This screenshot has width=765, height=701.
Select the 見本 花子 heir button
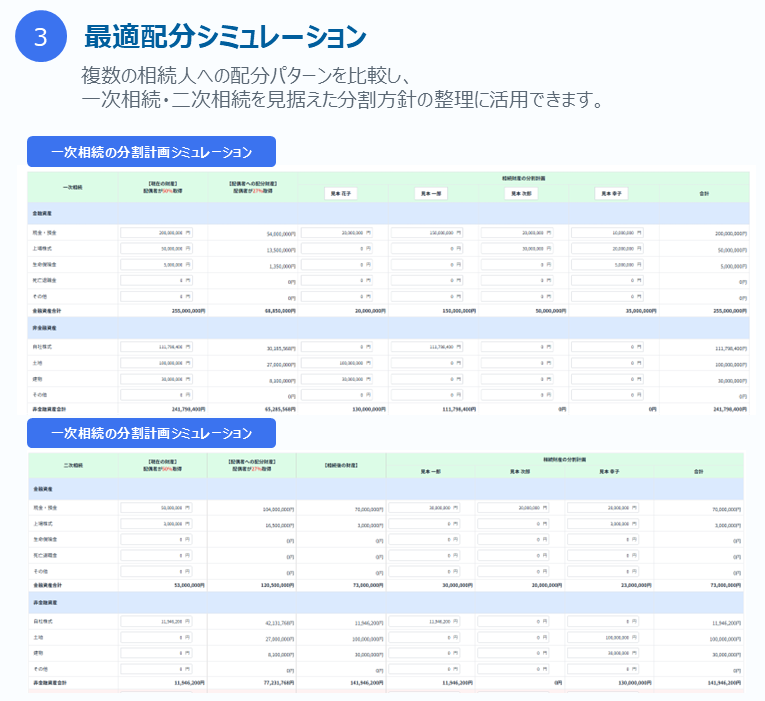click(341, 194)
